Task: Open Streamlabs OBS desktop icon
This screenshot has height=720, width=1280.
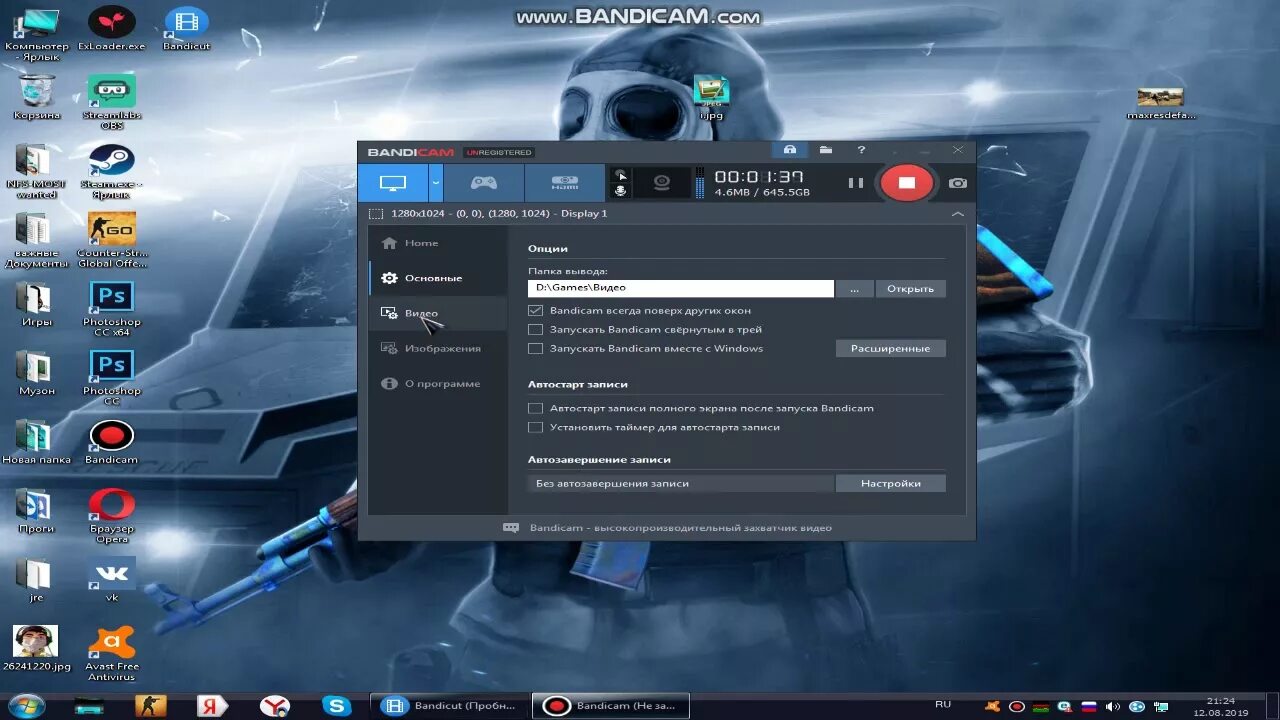Action: [x=112, y=102]
